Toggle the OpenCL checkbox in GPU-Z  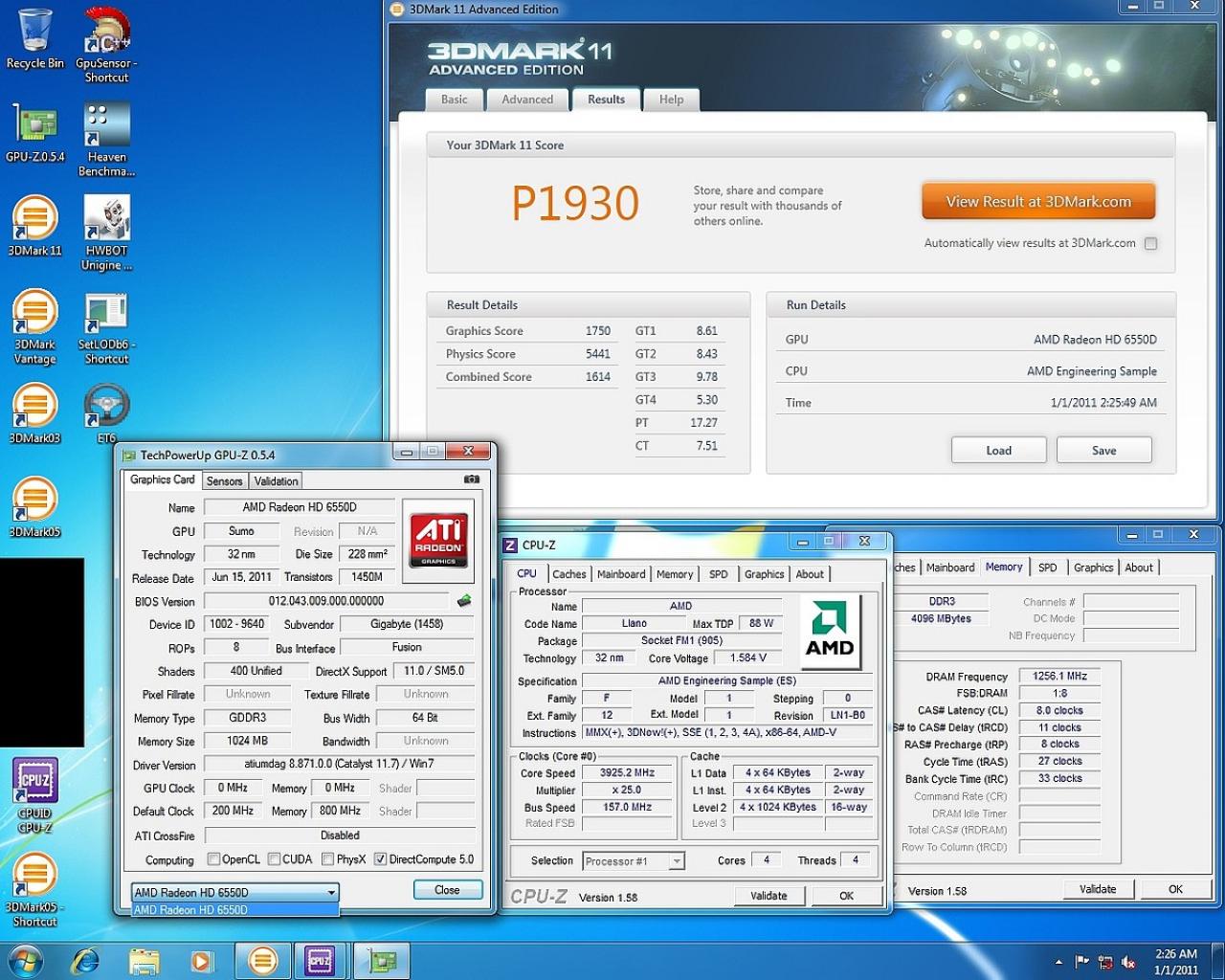214,859
